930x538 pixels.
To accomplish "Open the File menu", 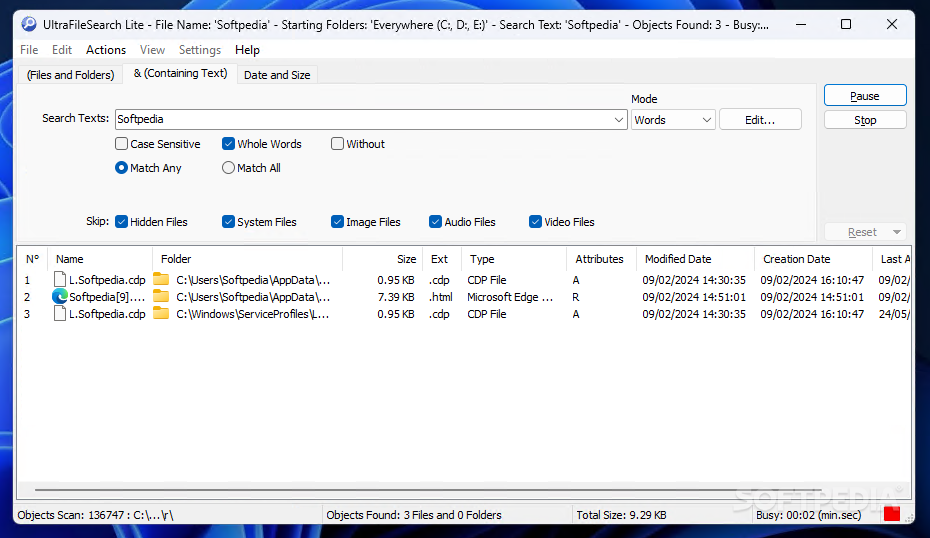I will pyautogui.click(x=29, y=50).
